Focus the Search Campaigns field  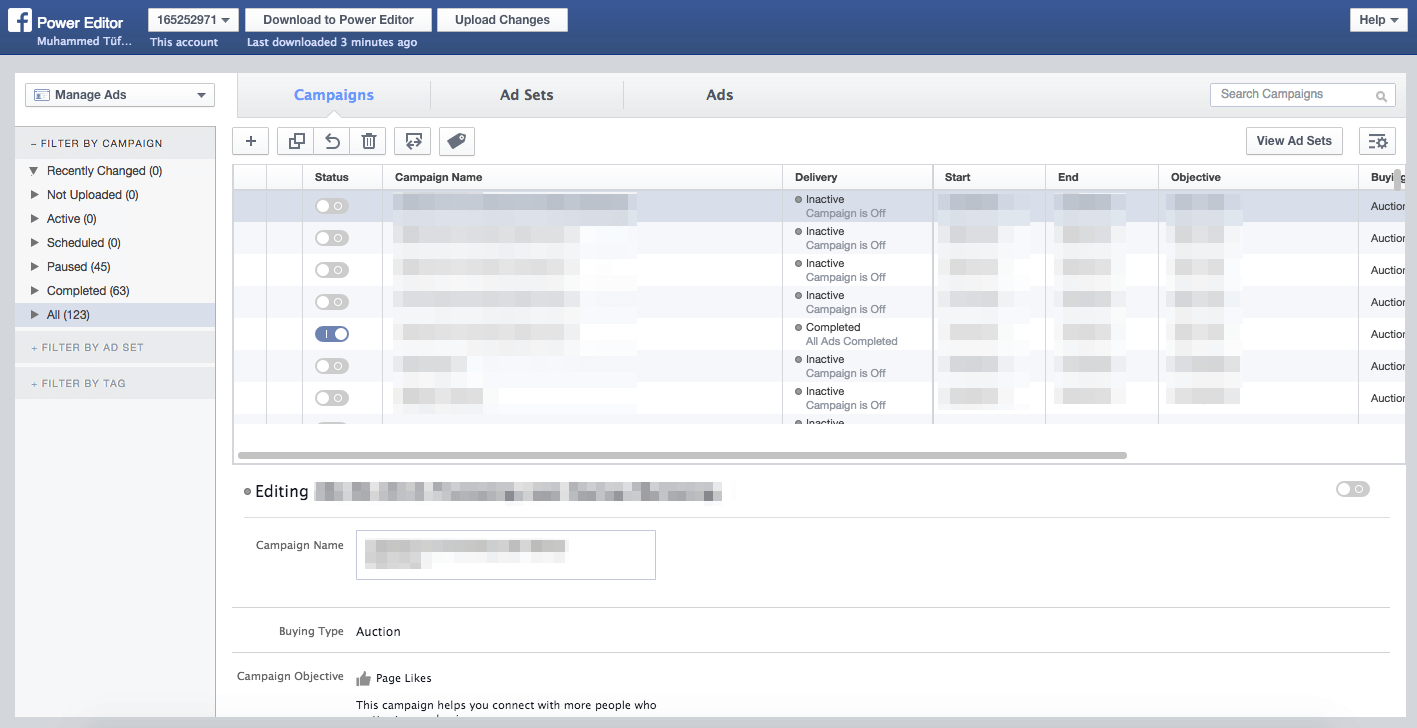pos(1303,95)
